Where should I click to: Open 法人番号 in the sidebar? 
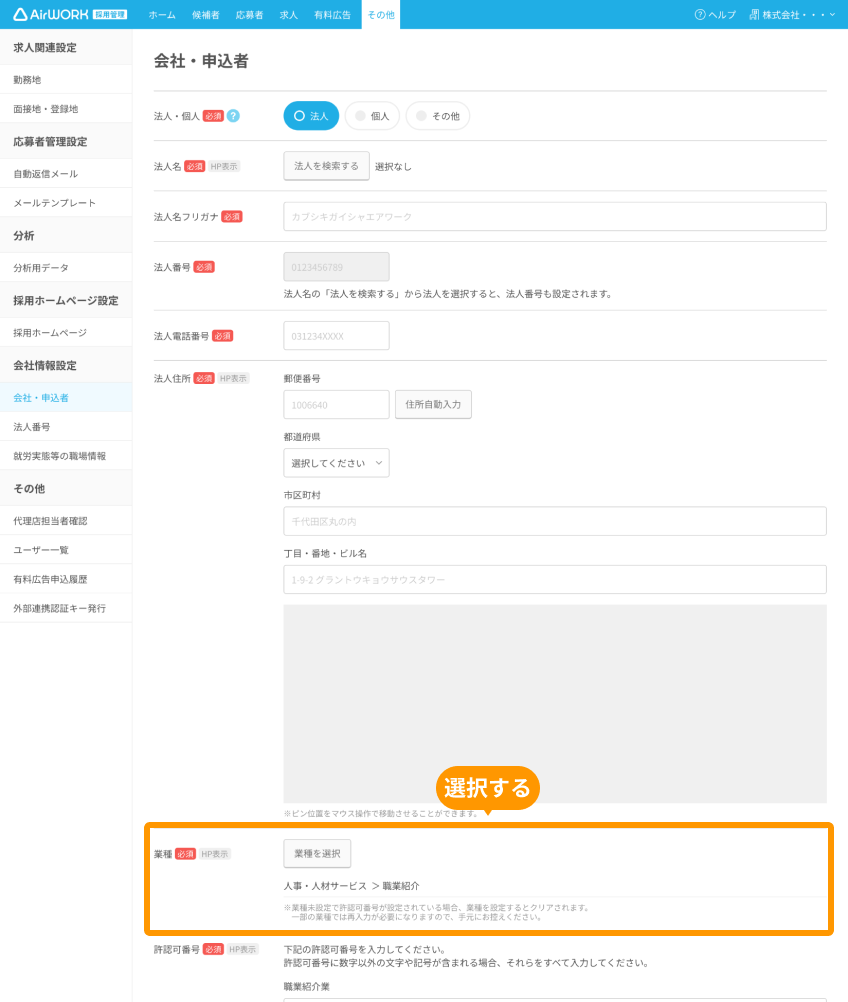[x=66, y=426]
